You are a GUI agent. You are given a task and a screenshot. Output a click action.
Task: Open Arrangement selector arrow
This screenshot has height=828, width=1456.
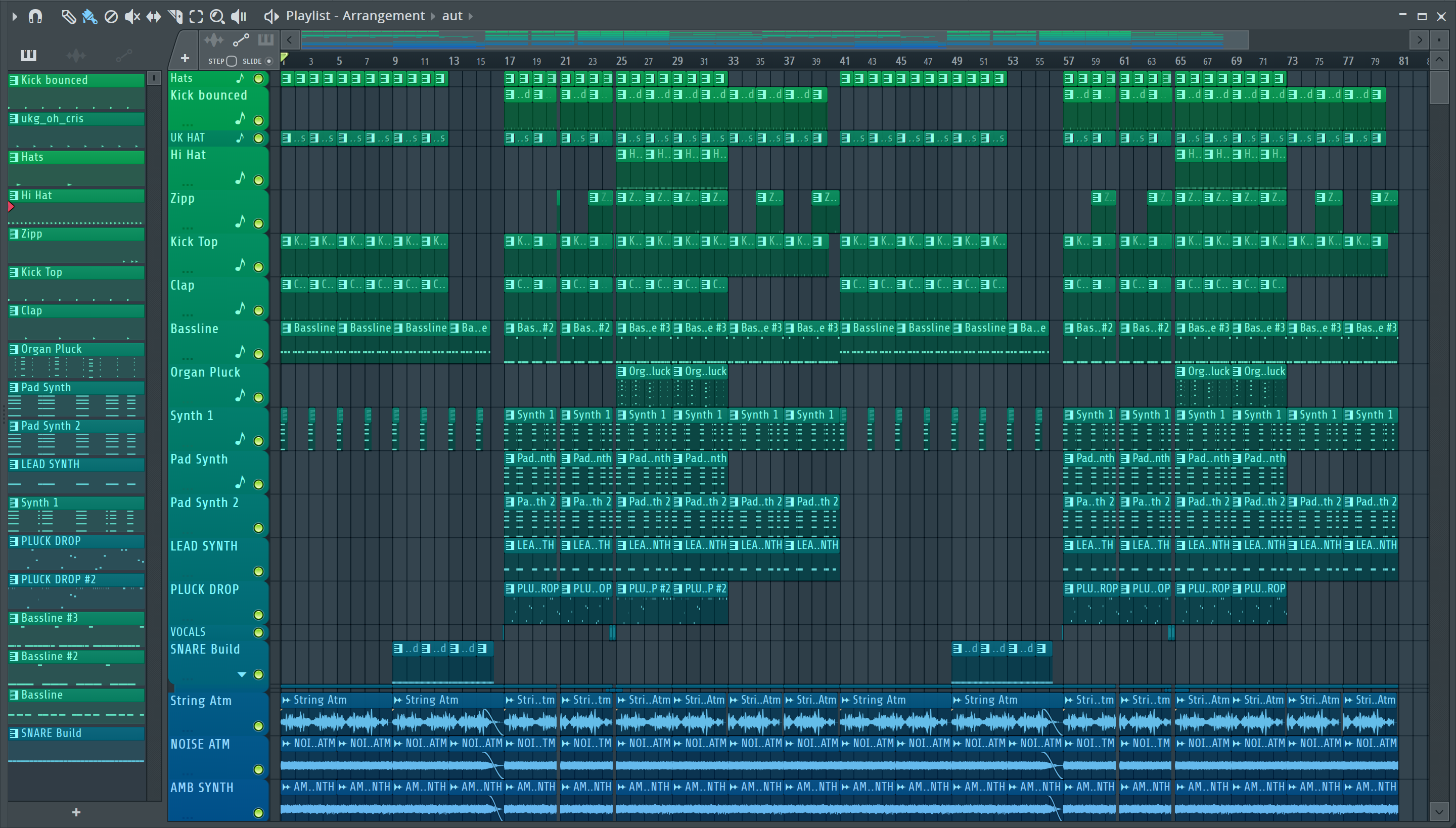coord(433,17)
